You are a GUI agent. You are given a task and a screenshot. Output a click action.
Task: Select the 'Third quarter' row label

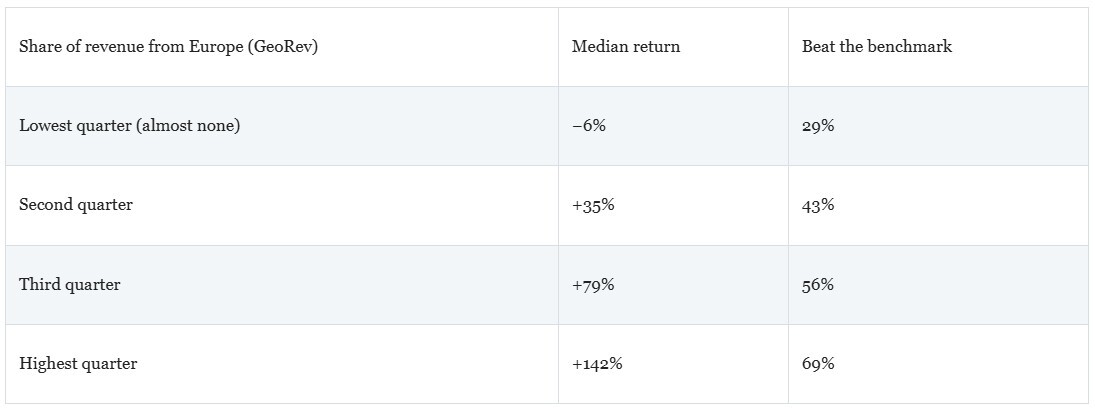pyautogui.click(x=69, y=285)
